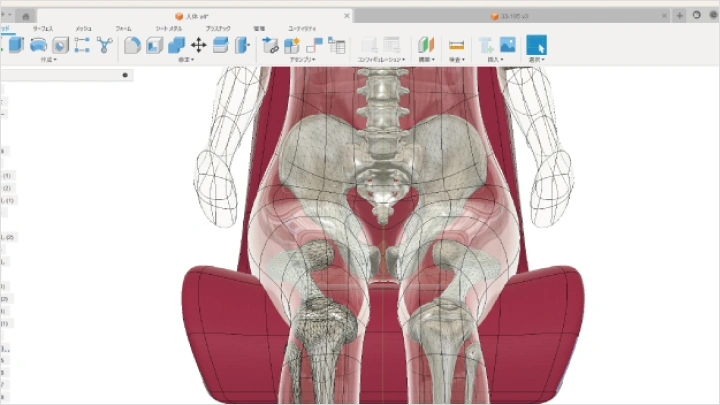This screenshot has height=405, width=720.
Task: Select the Fillet tool in Modify group
Action: pyautogui.click(x=132, y=45)
